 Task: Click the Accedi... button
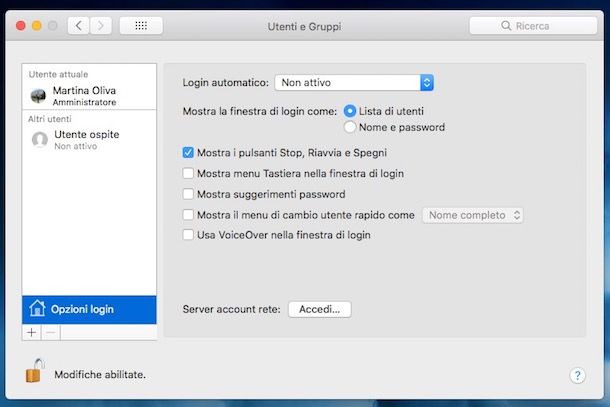[x=319, y=309]
